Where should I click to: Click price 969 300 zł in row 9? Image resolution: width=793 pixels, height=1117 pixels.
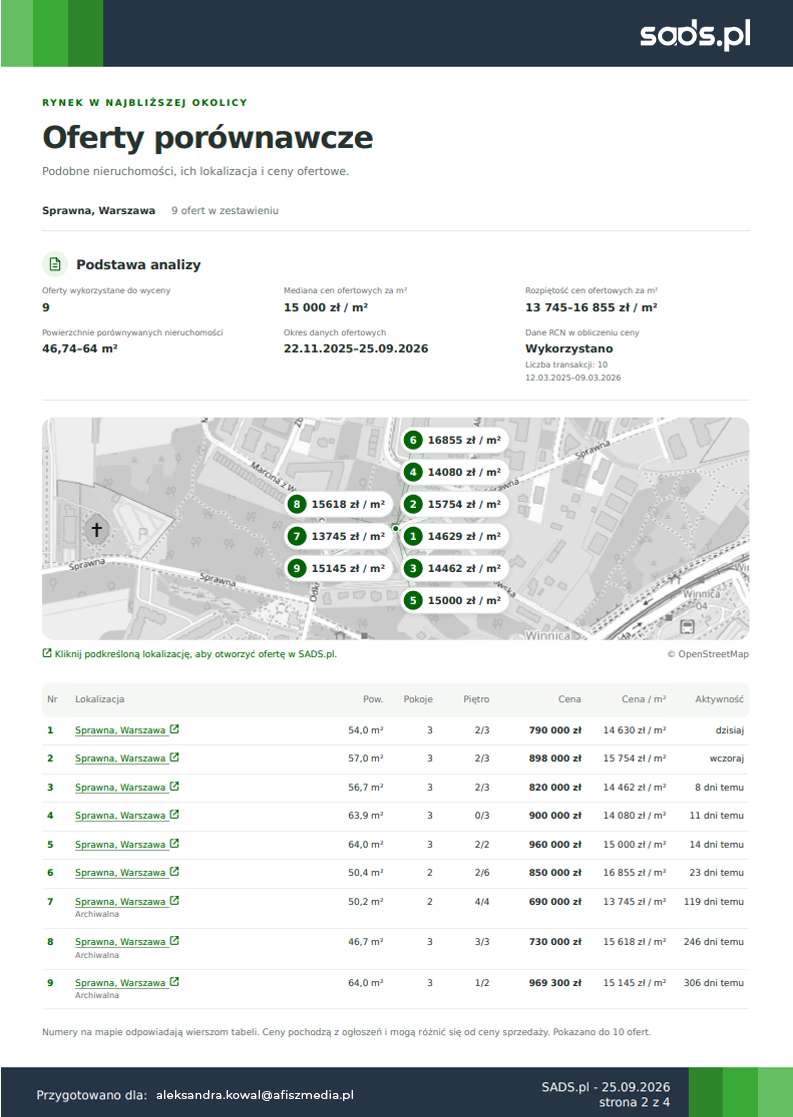555,982
